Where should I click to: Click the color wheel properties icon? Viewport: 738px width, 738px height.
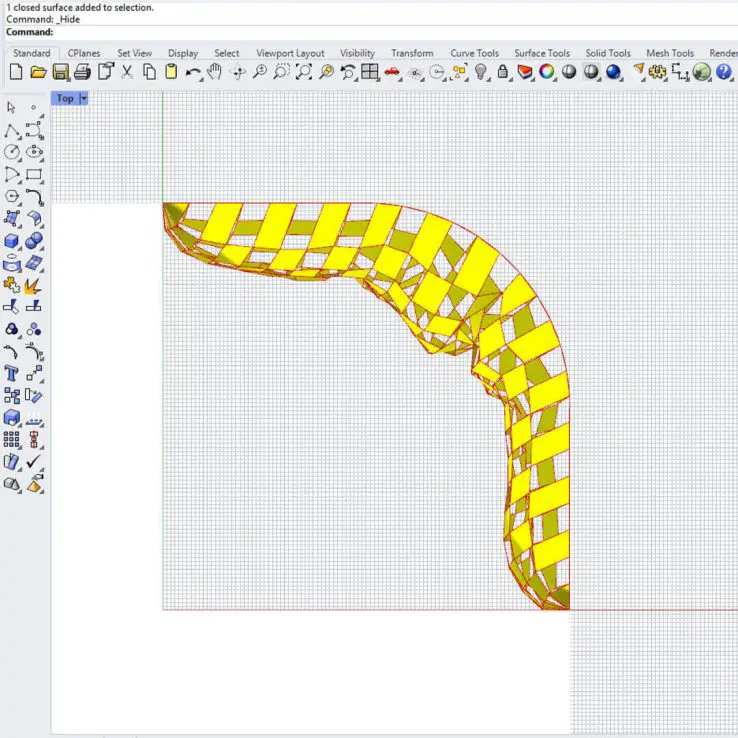[547, 72]
